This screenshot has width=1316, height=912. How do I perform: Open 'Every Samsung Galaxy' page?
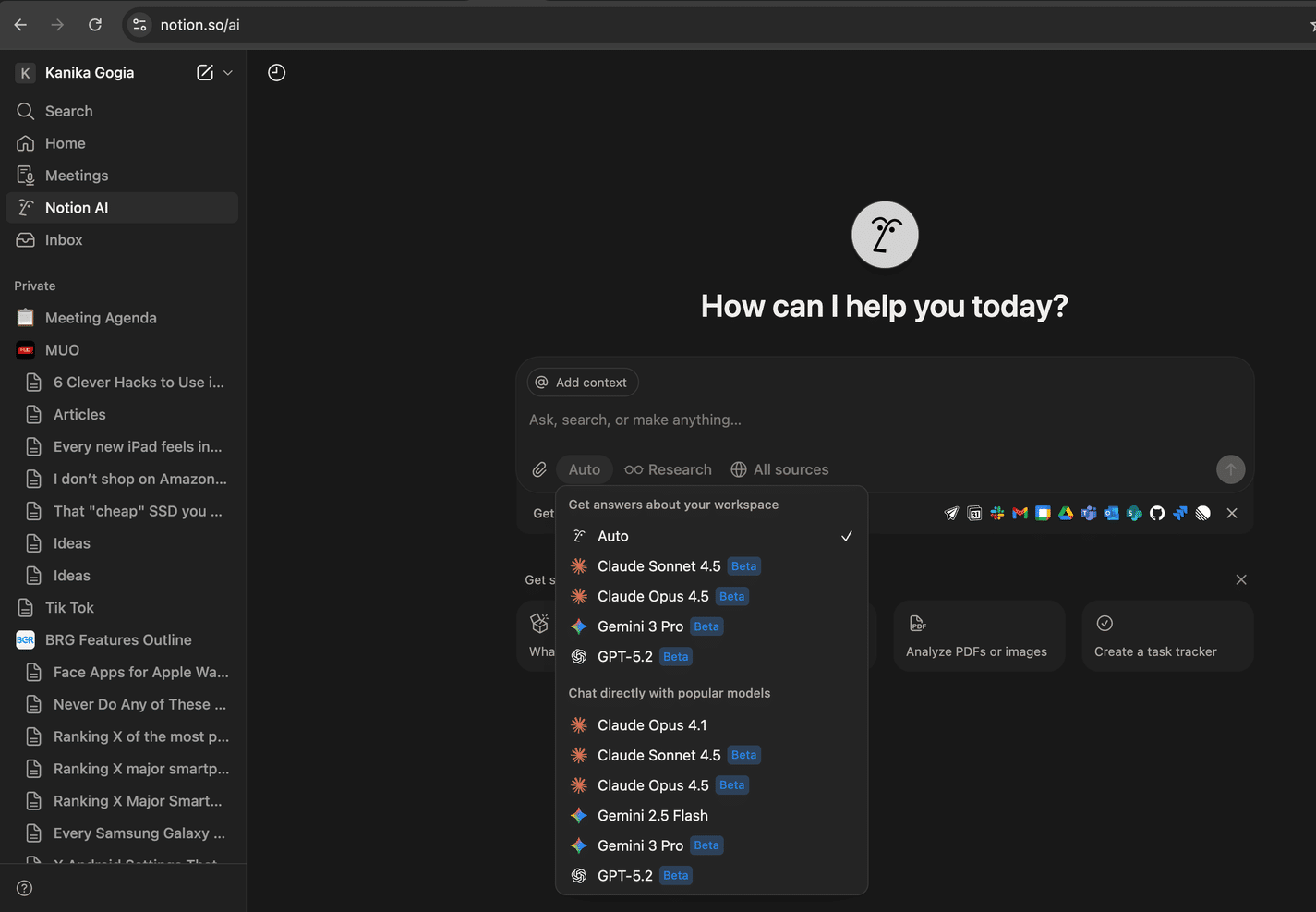122,833
